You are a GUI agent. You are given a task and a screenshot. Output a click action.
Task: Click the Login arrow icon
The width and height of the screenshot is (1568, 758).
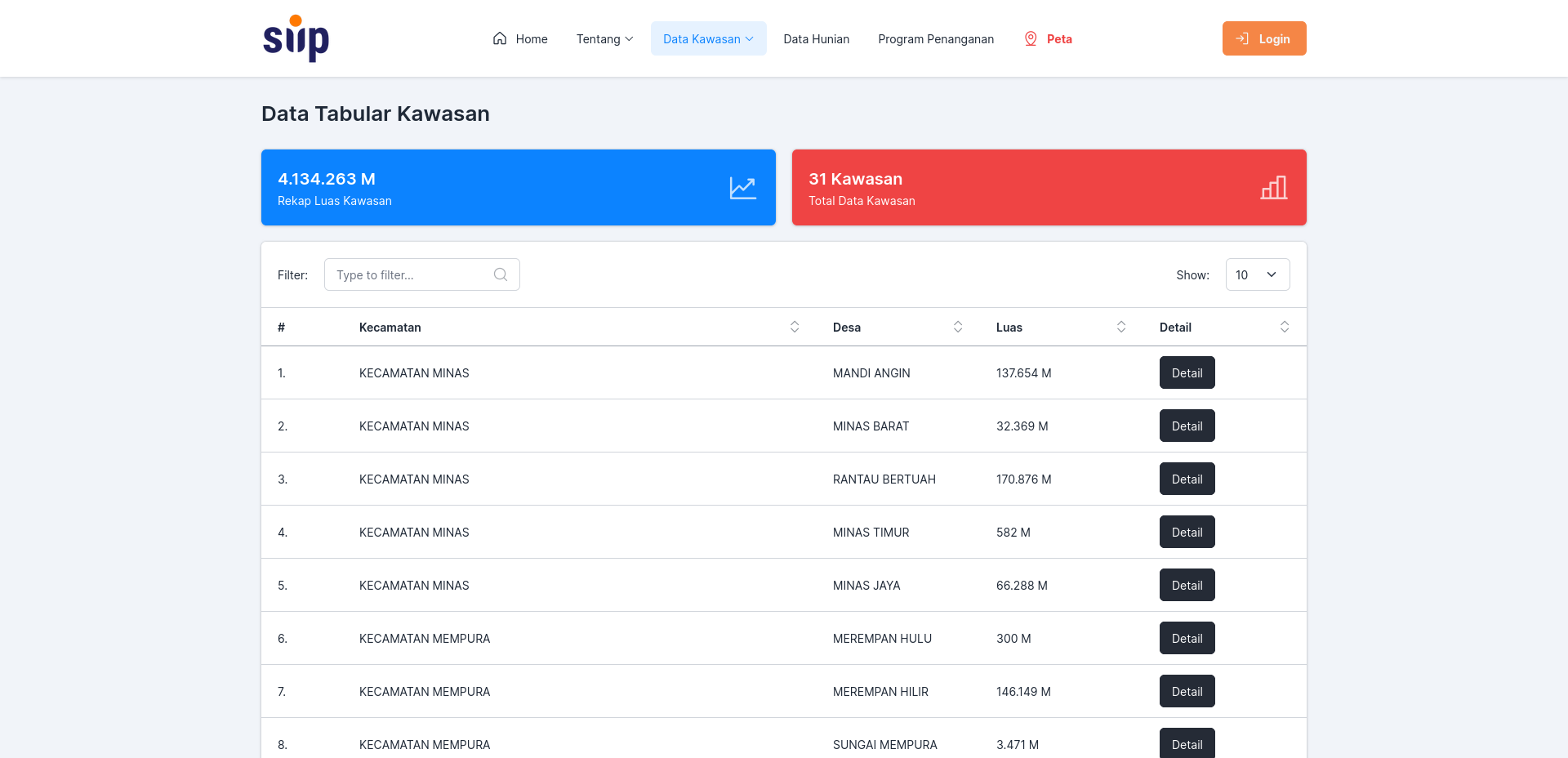(1242, 38)
